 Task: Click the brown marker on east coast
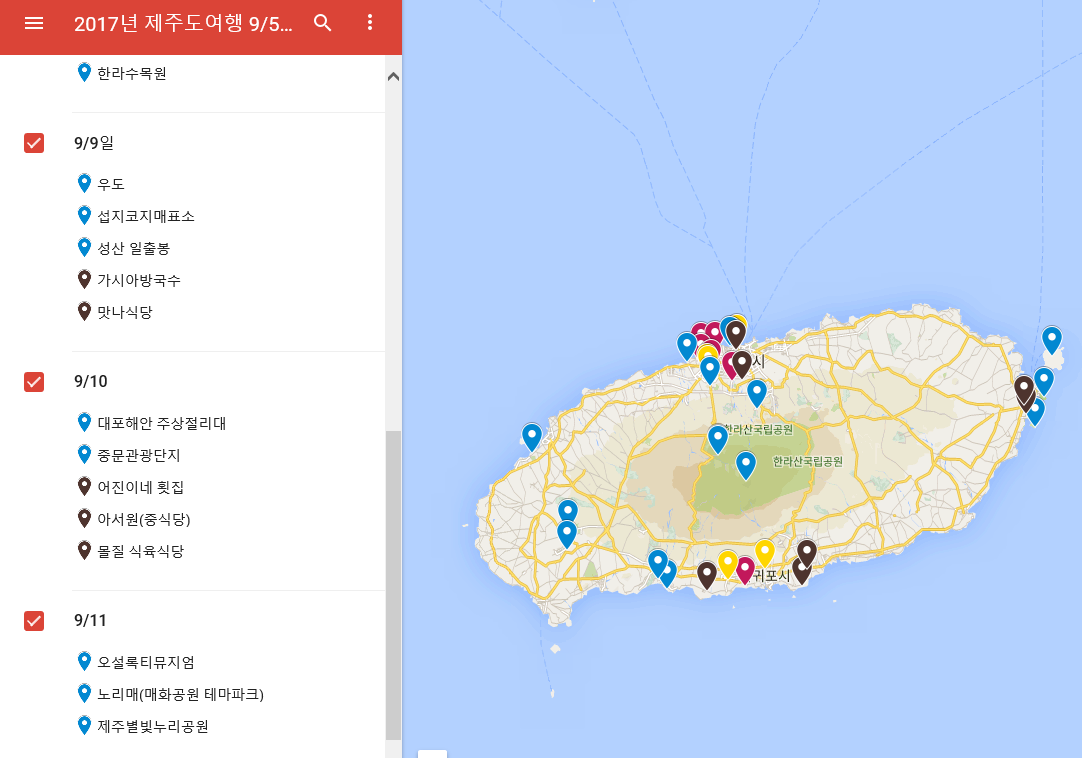[x=1023, y=389]
